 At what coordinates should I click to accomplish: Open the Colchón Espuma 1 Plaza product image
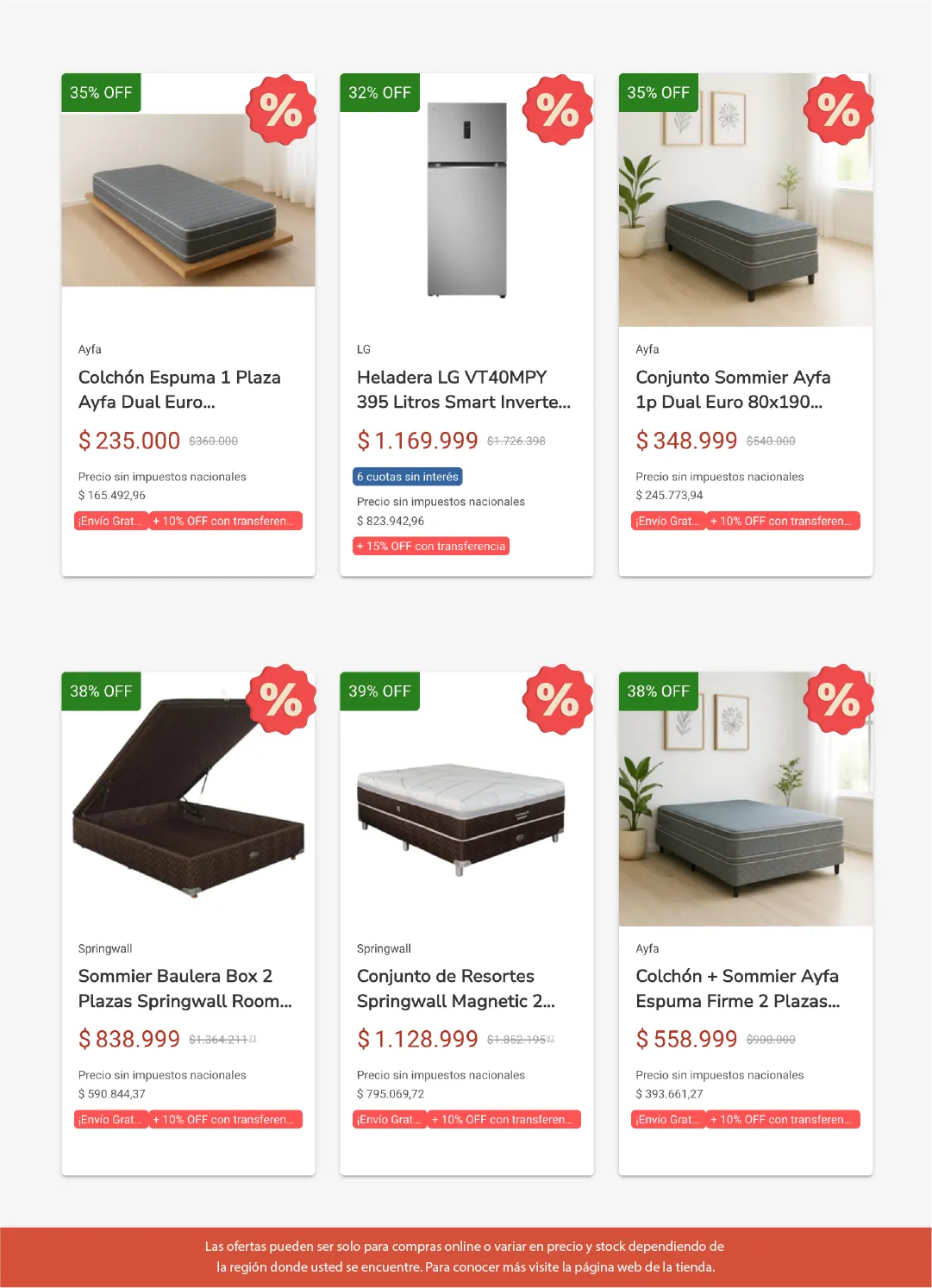point(188,200)
